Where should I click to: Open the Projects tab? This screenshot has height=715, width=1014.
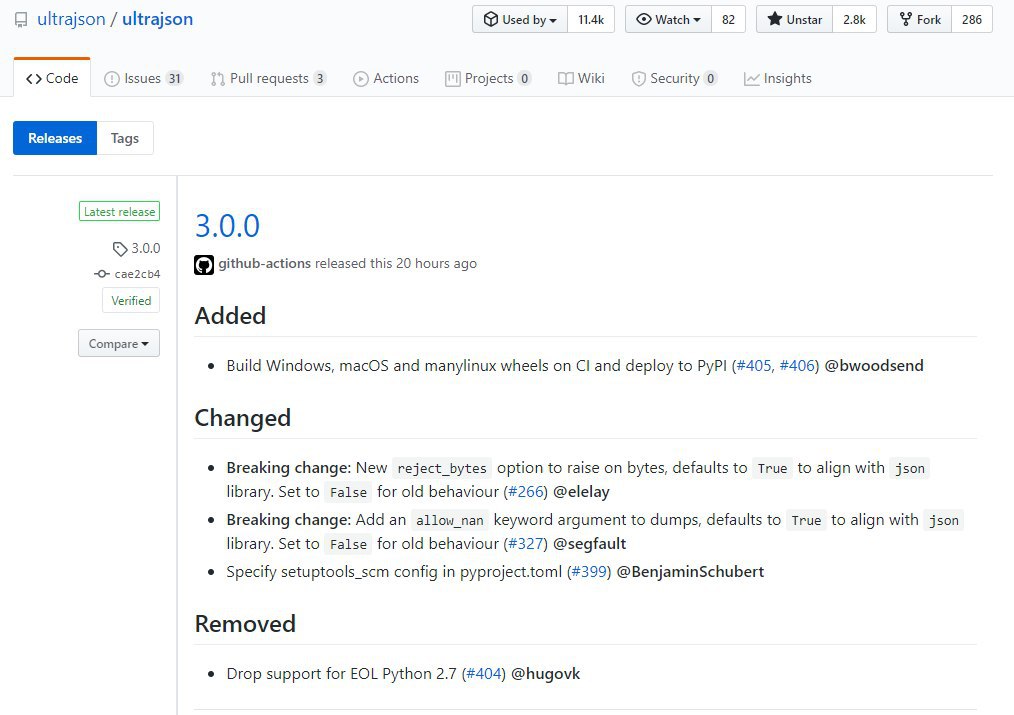tap(488, 78)
